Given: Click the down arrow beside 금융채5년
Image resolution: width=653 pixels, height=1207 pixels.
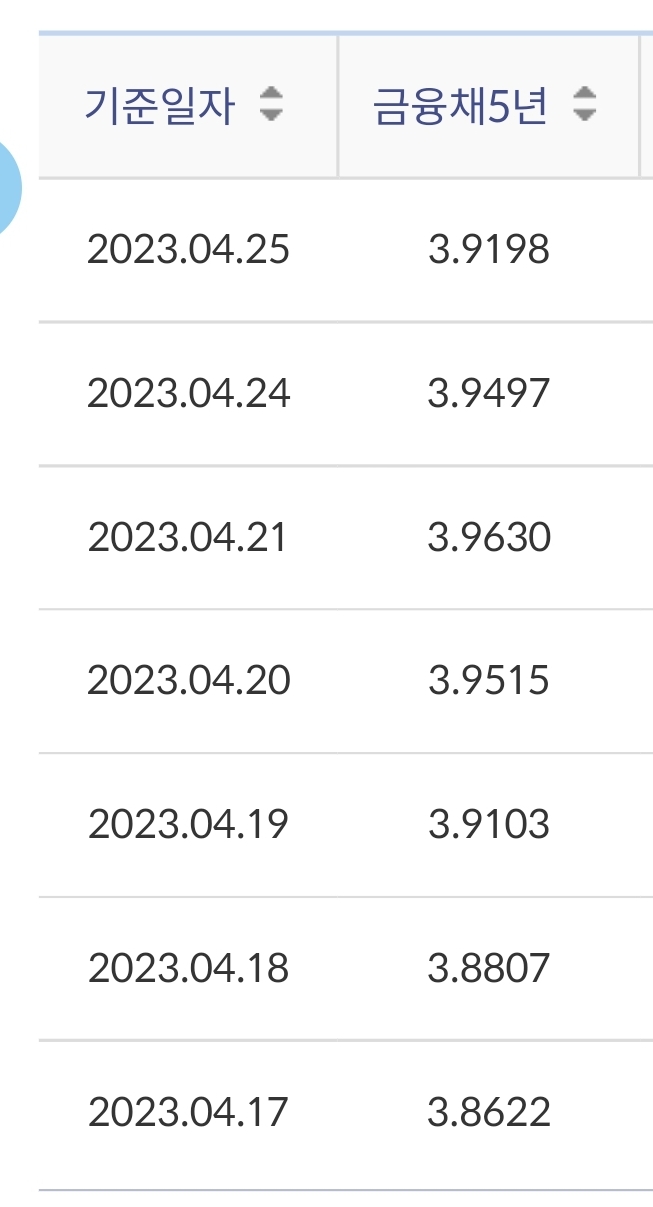Looking at the screenshot, I should tap(585, 113).
